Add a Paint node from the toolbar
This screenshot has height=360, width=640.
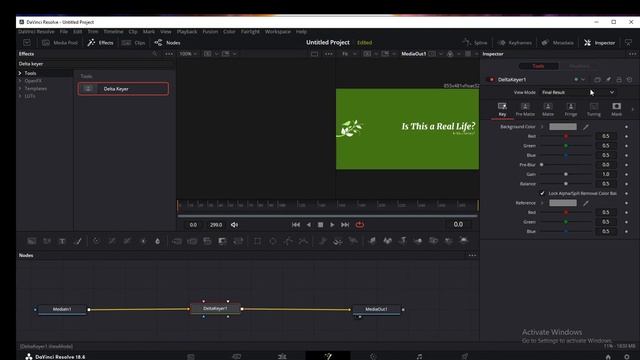click(78, 241)
